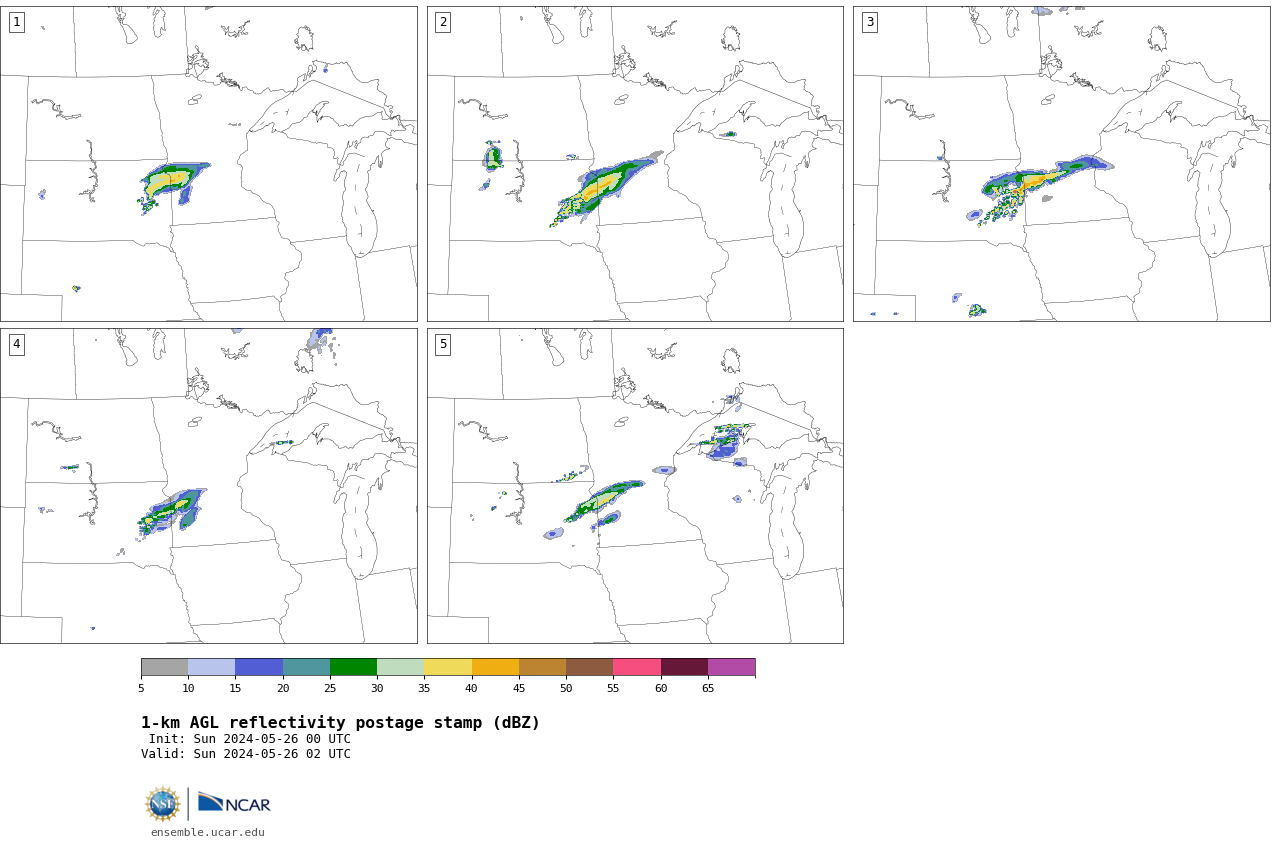The height and width of the screenshot is (844, 1280).
Task: Click the panel number 3 label
Action: pos(869,22)
